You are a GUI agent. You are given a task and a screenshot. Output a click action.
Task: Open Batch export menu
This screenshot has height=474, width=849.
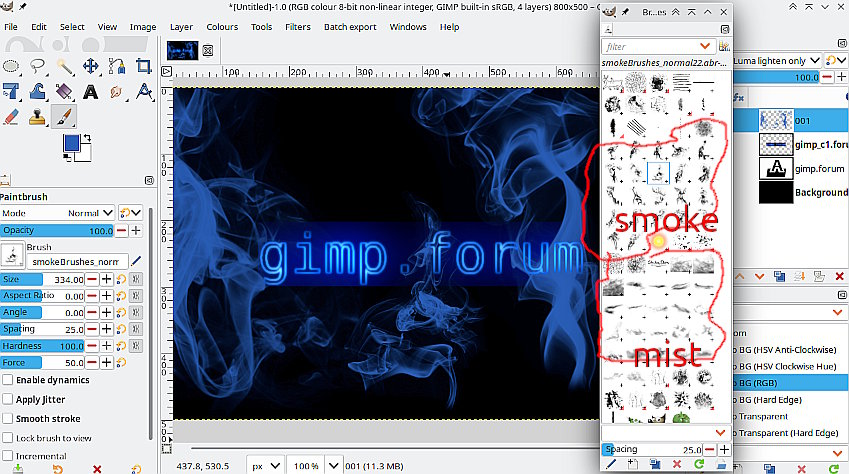[x=350, y=27]
